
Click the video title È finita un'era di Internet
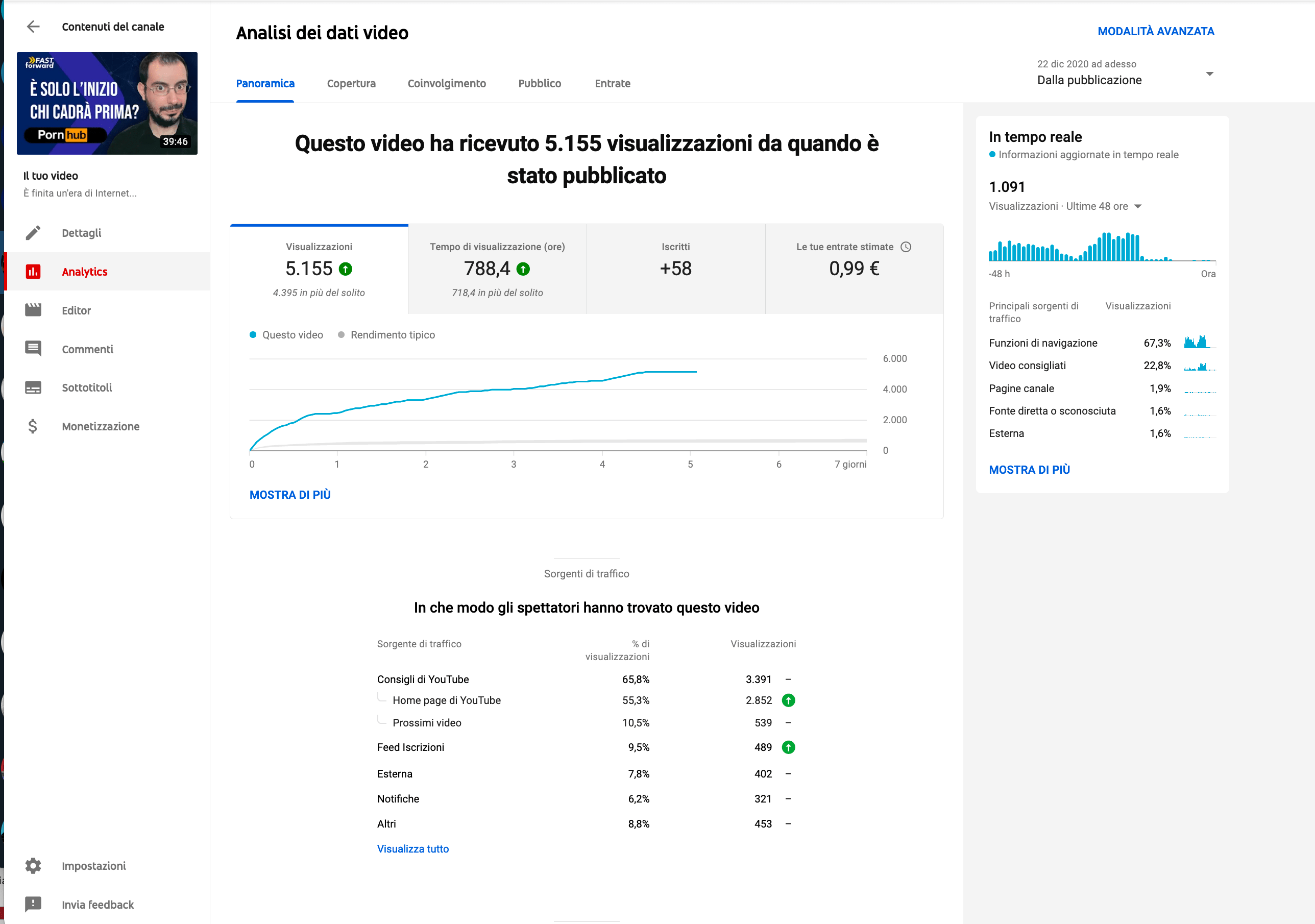(80, 193)
